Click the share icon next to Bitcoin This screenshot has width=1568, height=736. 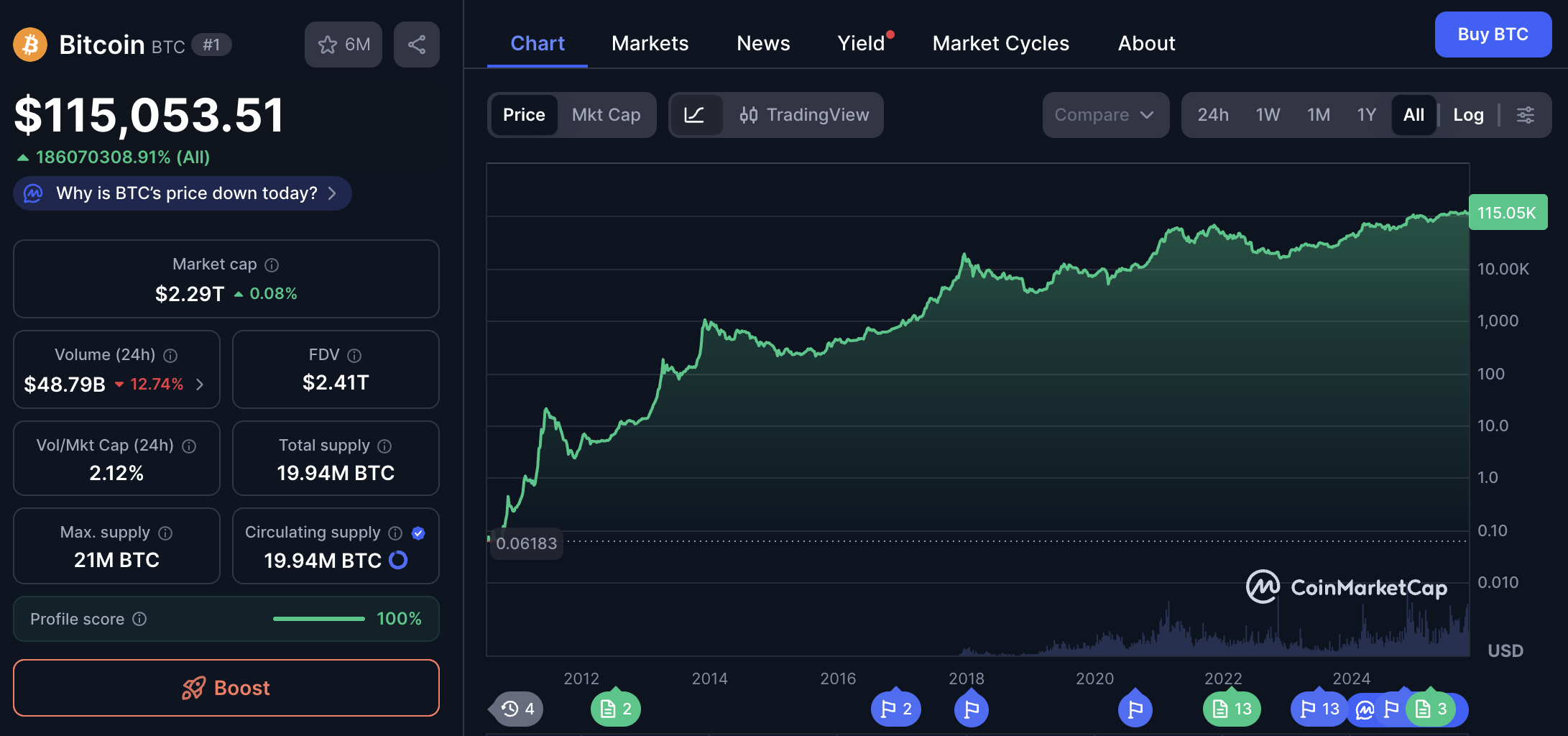point(417,45)
